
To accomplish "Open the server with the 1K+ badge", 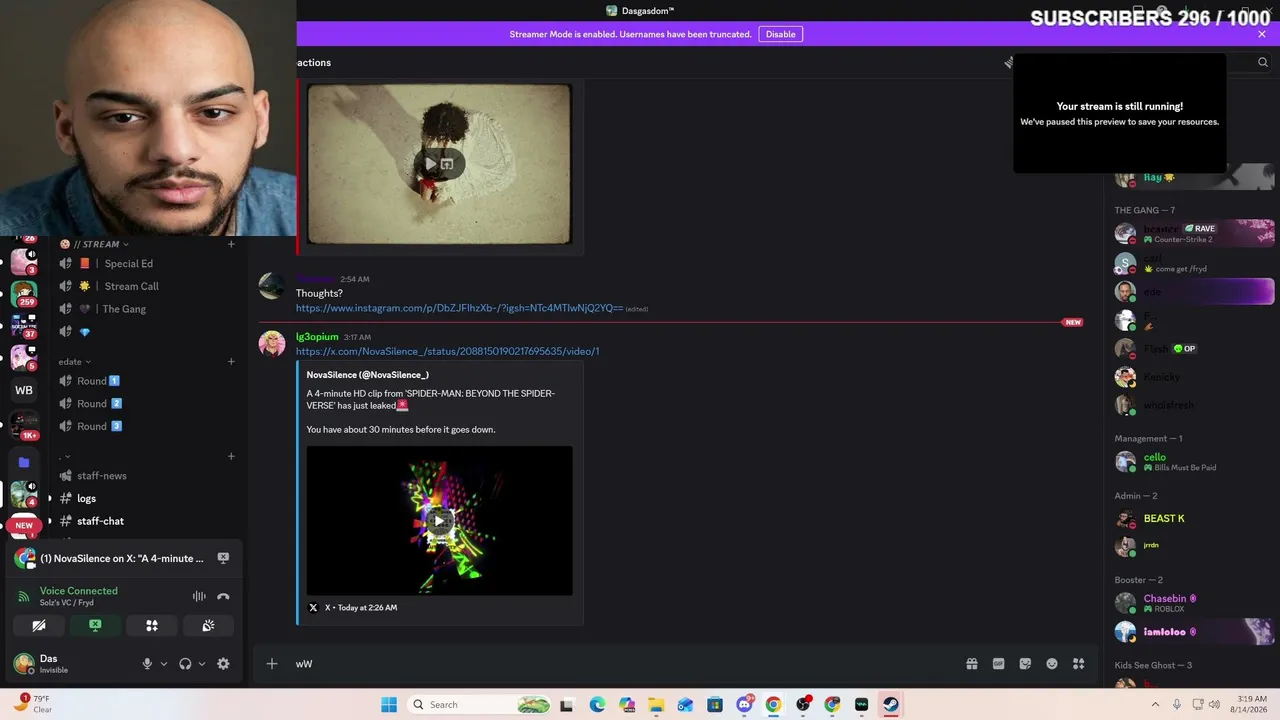I will [24, 425].
